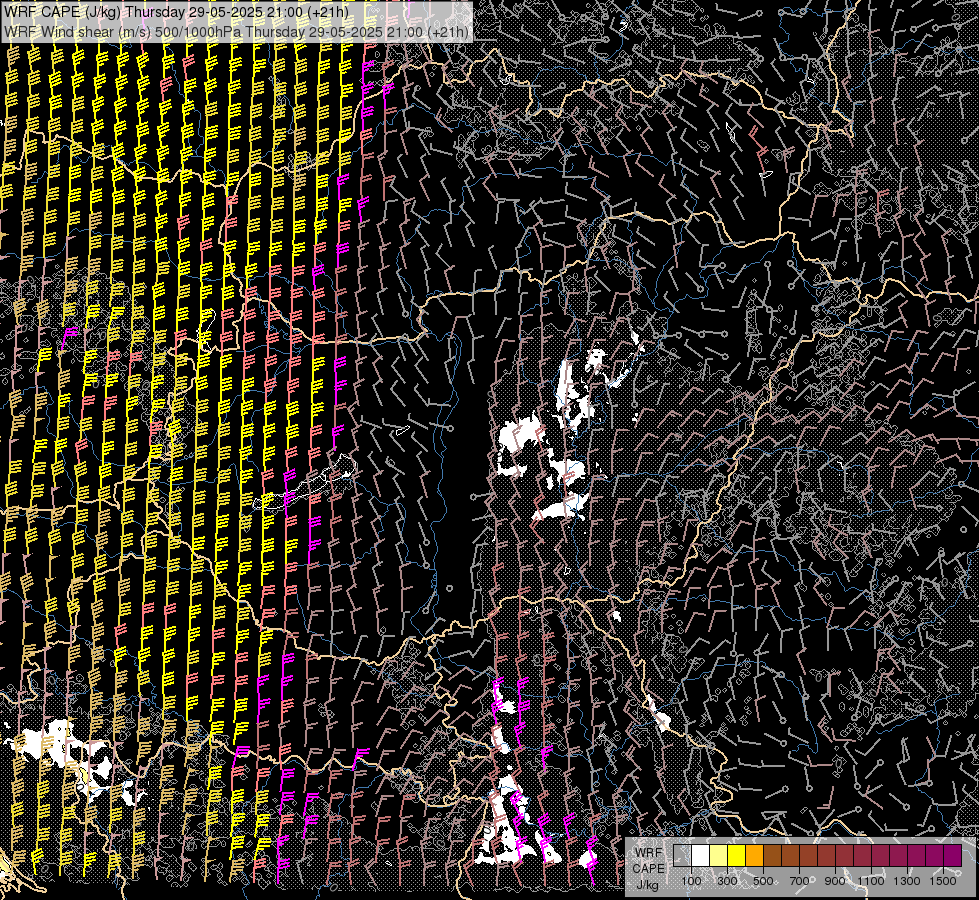Viewport: 979px width, 900px height.
Task: Click the 500 legend tick label
Action: (x=763, y=881)
